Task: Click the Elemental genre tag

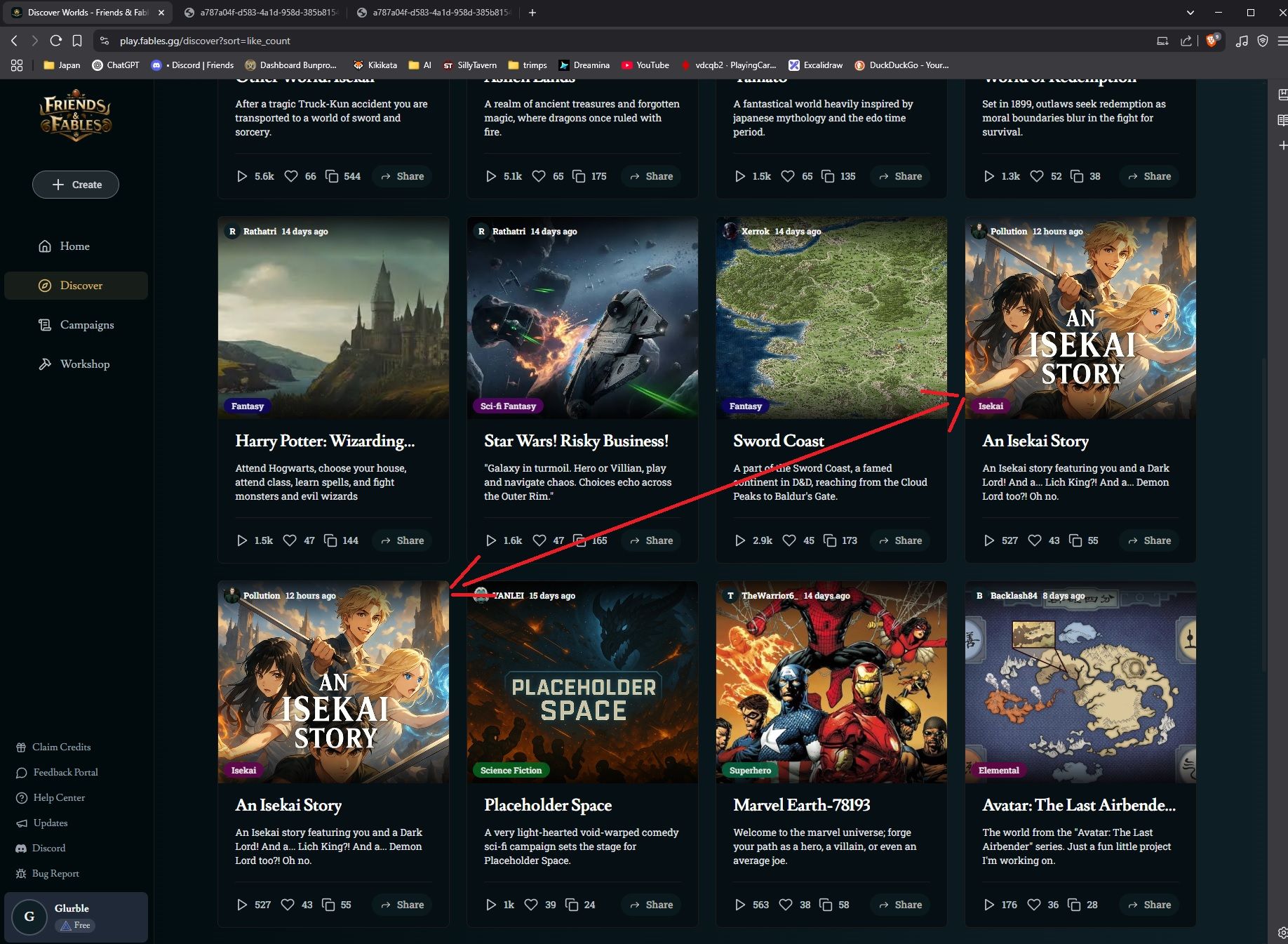Action: click(x=998, y=770)
